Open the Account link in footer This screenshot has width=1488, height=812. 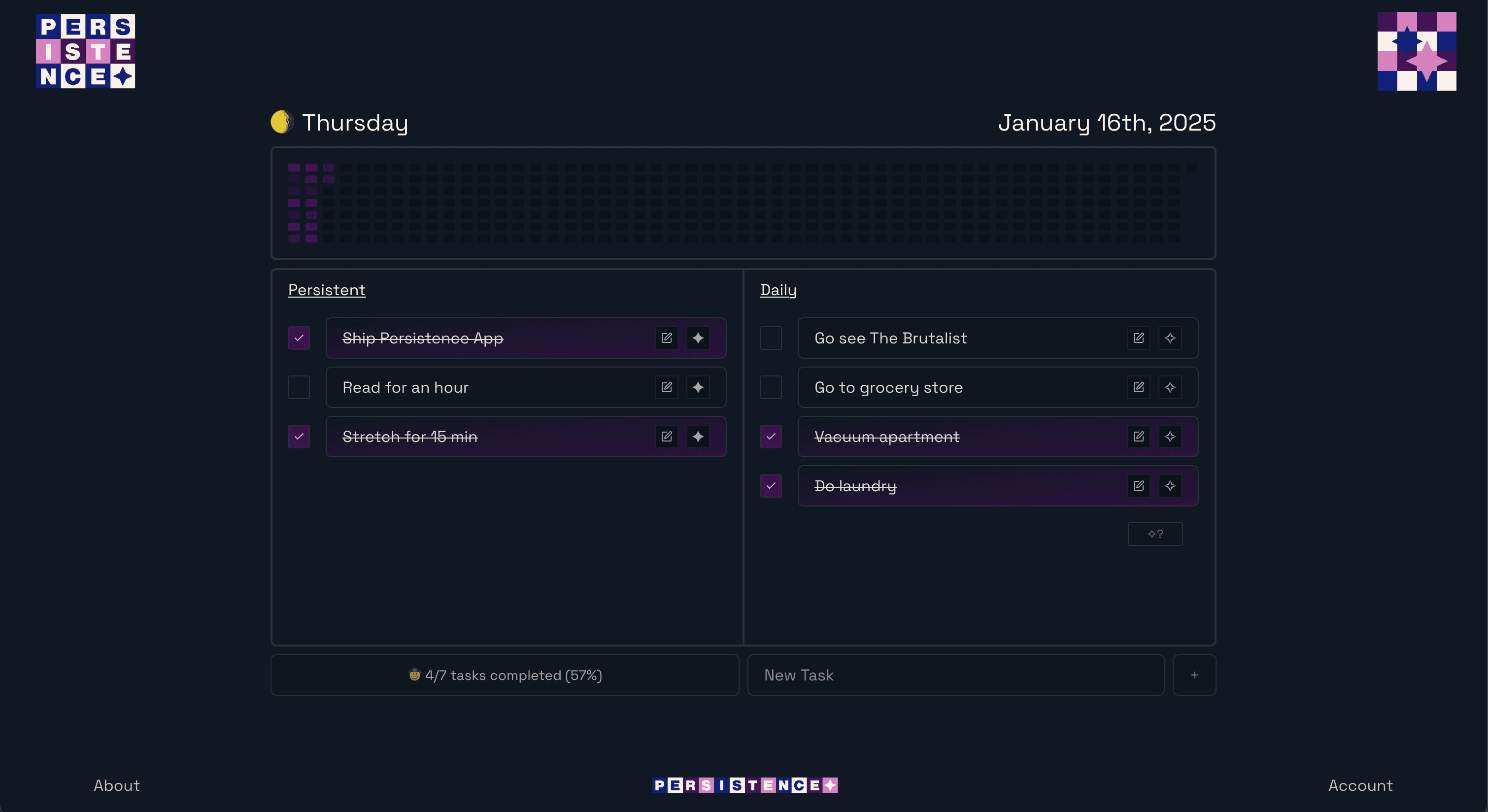[x=1360, y=785]
